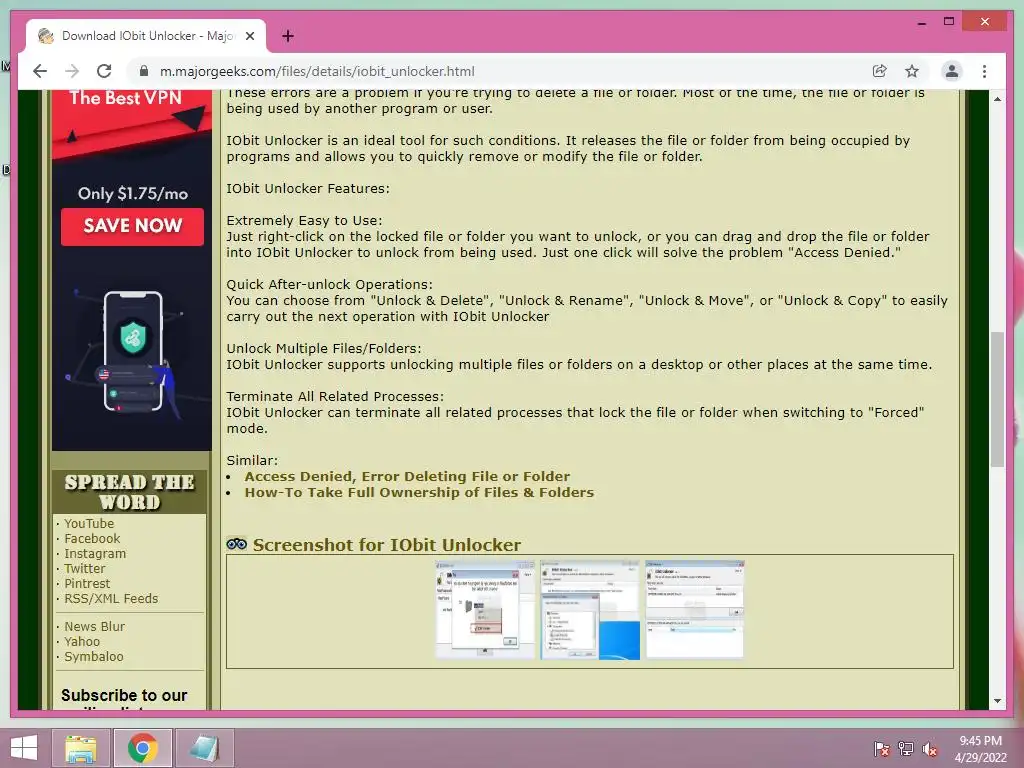Open the Yahoo link
Image resolution: width=1024 pixels, height=768 pixels.
(x=82, y=641)
